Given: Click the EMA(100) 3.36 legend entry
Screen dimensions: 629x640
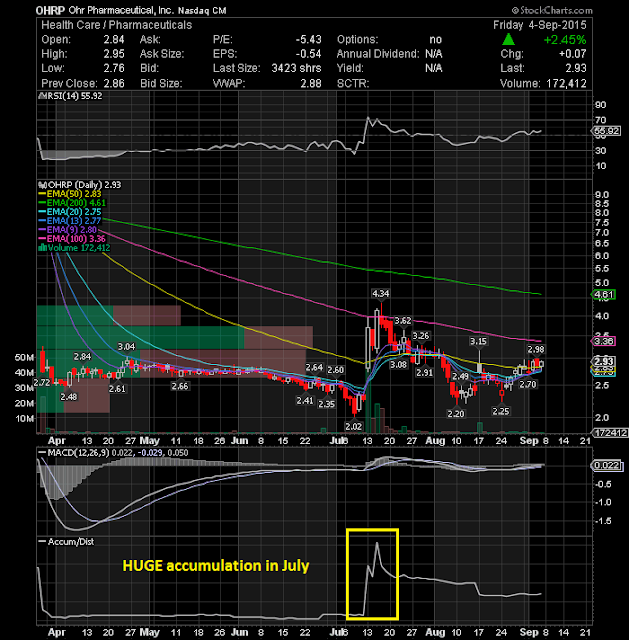Looking at the screenshot, I should point(73,239).
